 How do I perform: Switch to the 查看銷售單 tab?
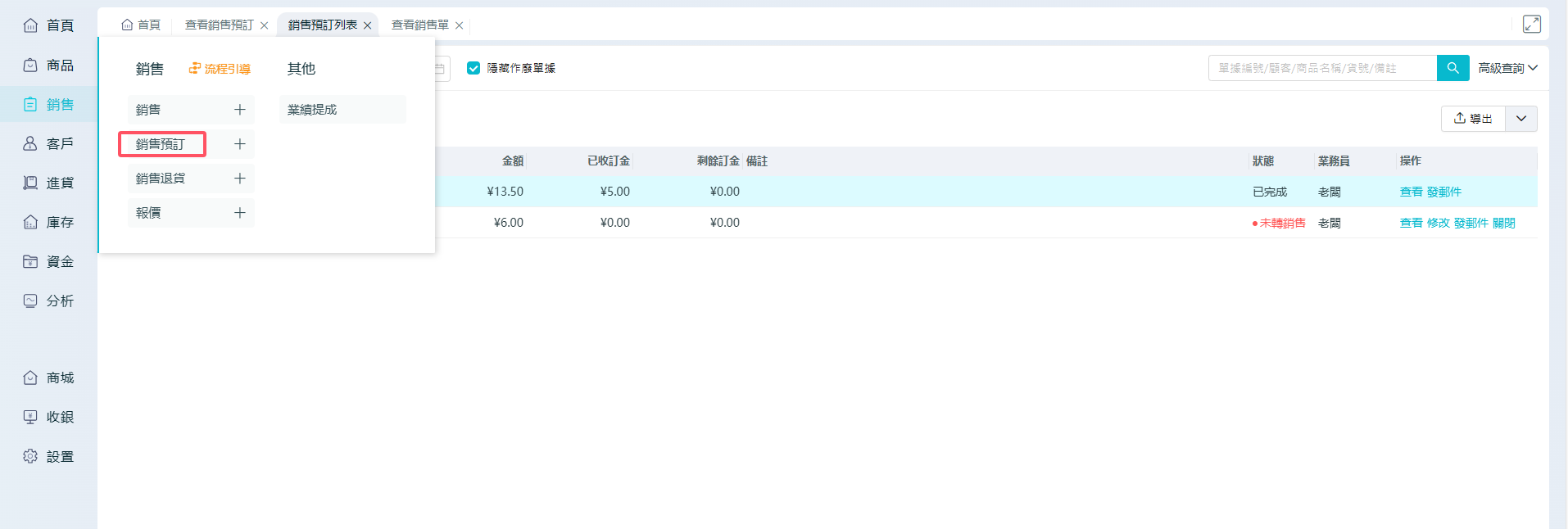(x=419, y=25)
